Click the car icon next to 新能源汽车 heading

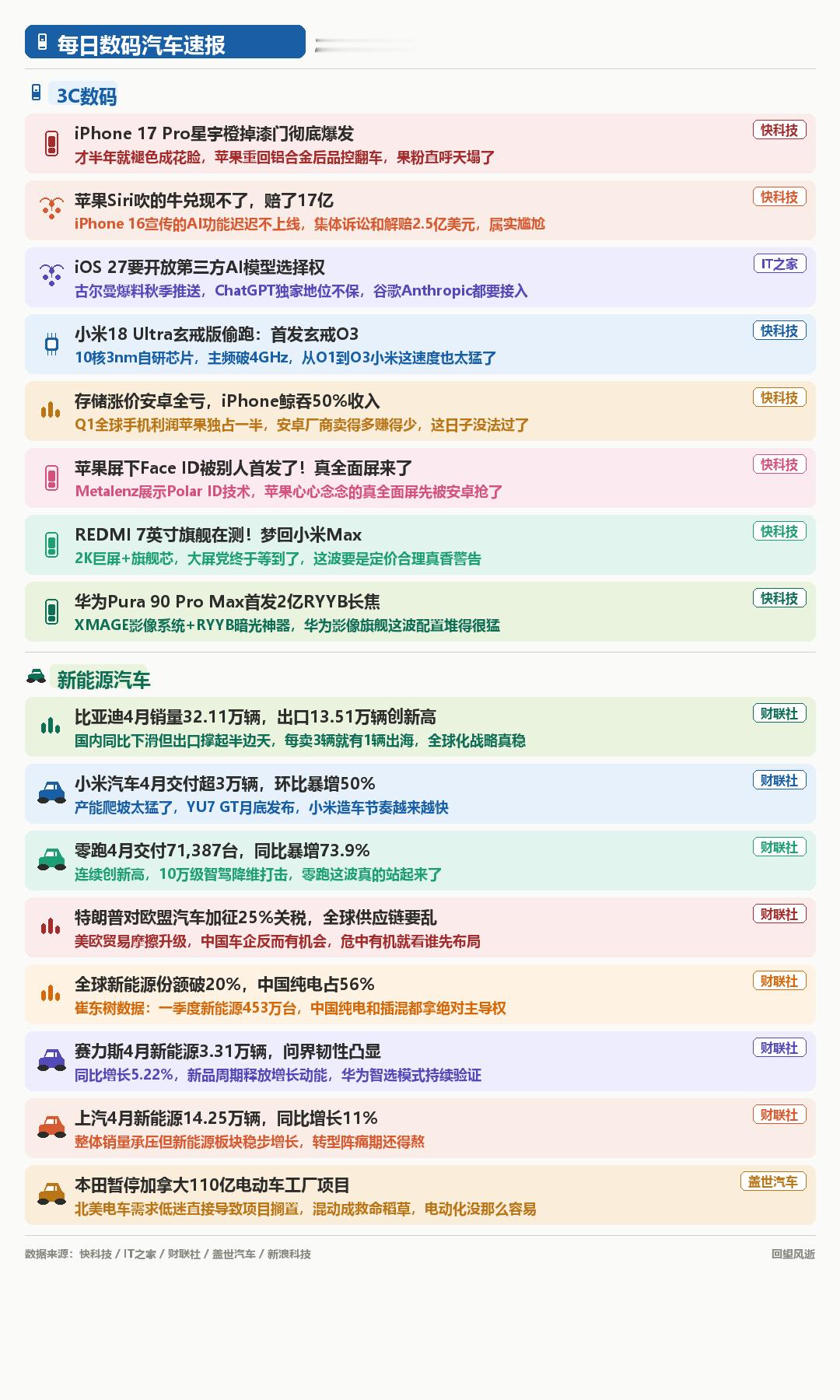click(36, 676)
